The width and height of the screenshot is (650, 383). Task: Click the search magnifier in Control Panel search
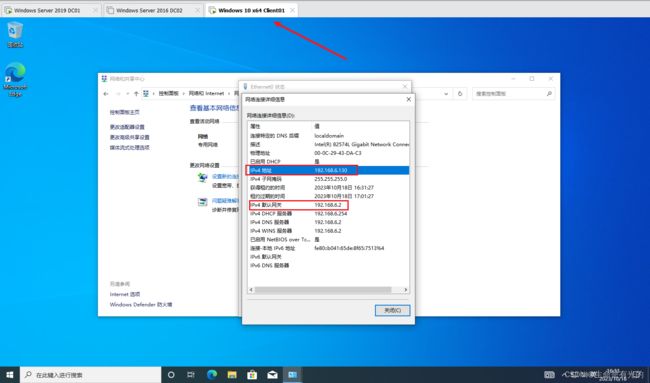point(549,94)
